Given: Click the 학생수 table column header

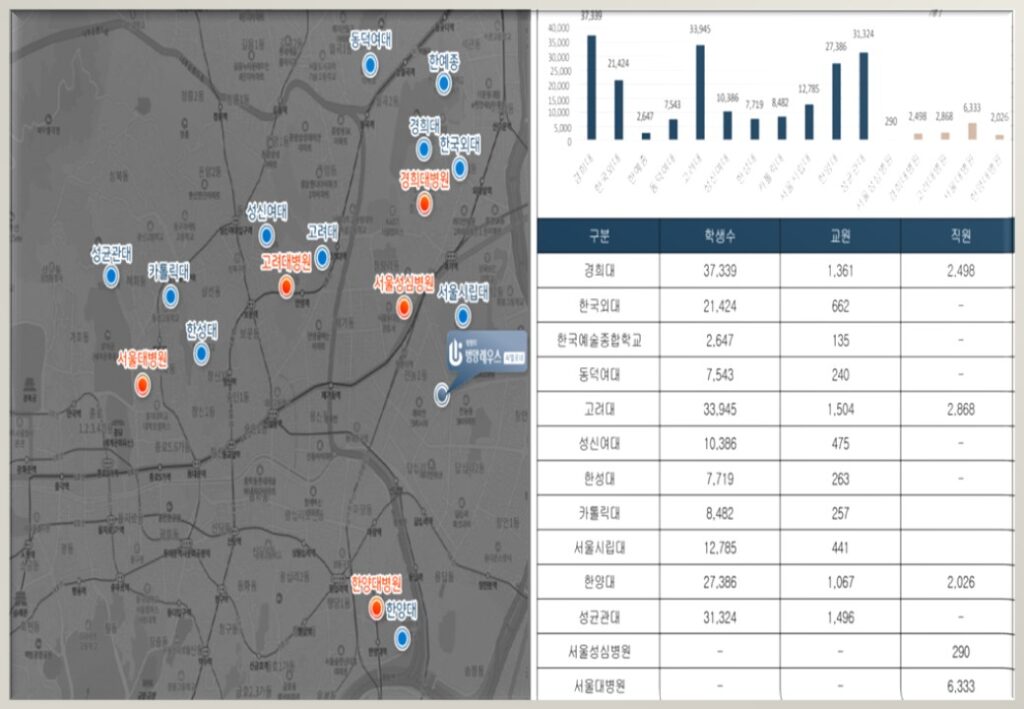Looking at the screenshot, I should pyautogui.click(x=719, y=236).
